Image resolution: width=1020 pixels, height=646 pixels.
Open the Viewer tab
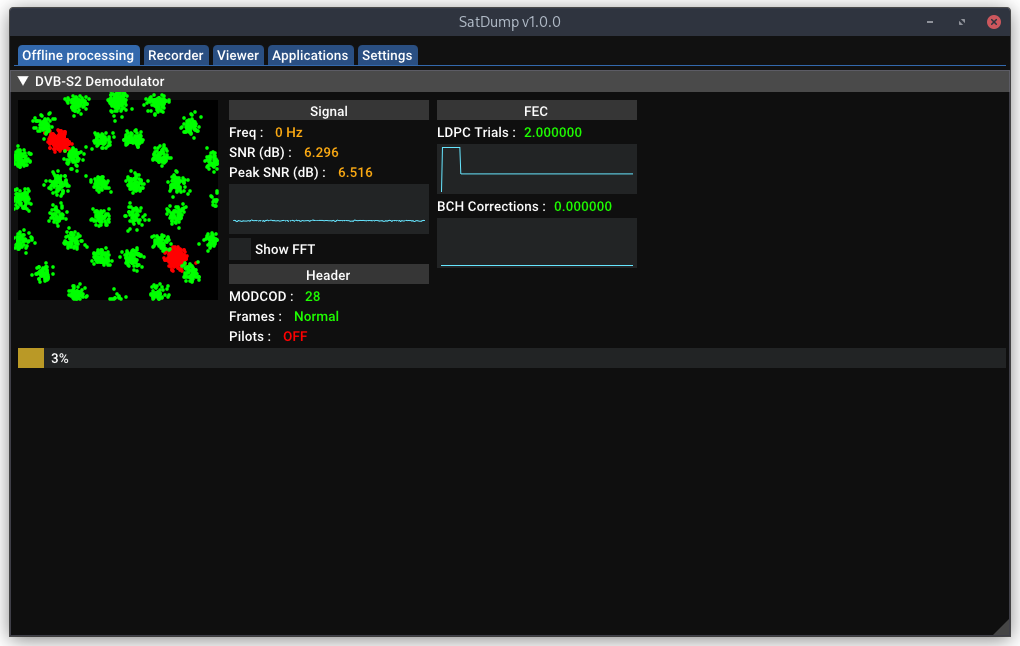(x=238, y=55)
